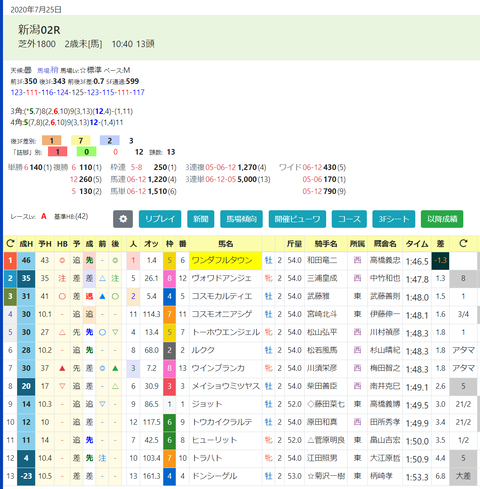Image resolution: width=480 pixels, height=489 pixels.
Task: Click the レースLv A rating
Action: pos(44,217)
